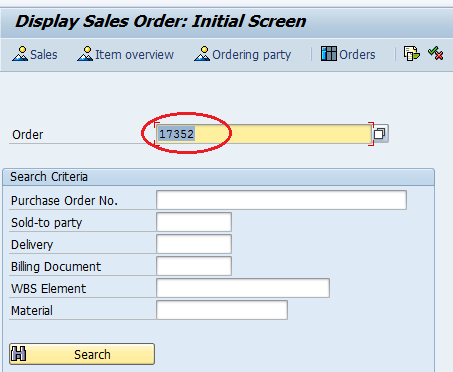Screen dimensions: 453x372
Task: Click into the Purchase Order No. field
Action: [x=281, y=200]
